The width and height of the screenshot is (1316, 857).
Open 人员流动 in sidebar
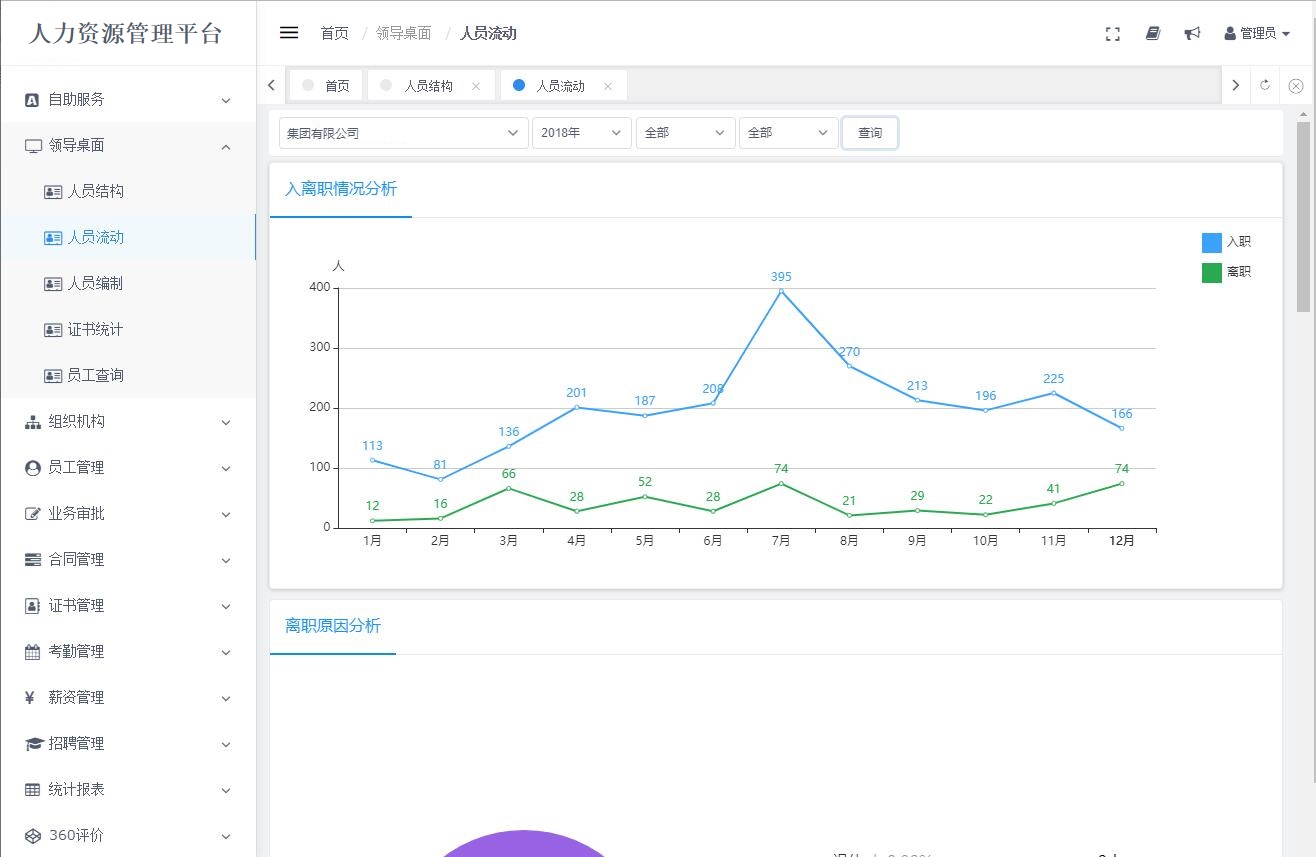128,238
